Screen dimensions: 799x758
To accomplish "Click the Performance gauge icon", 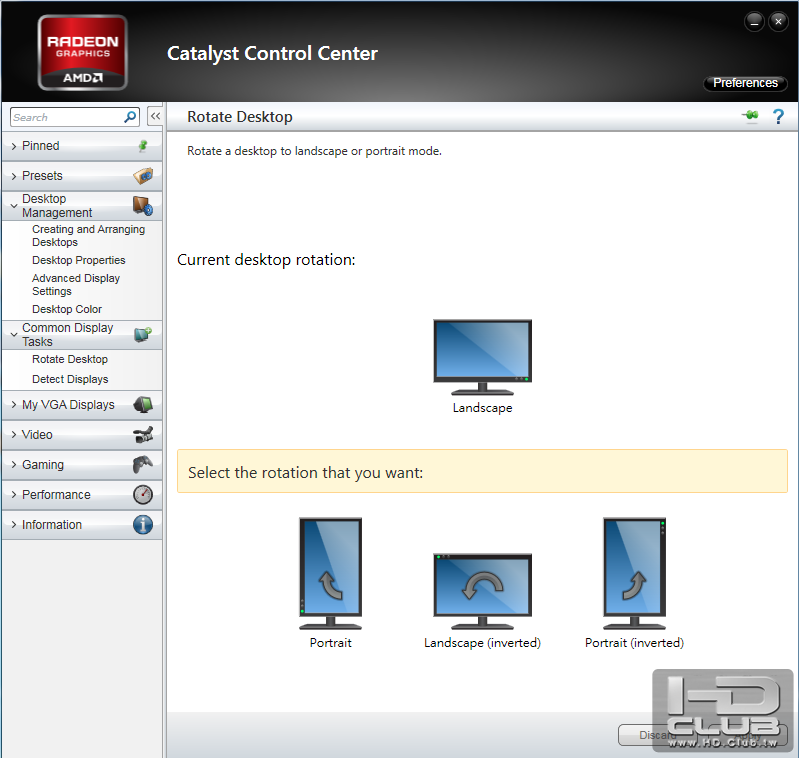I will (x=143, y=495).
